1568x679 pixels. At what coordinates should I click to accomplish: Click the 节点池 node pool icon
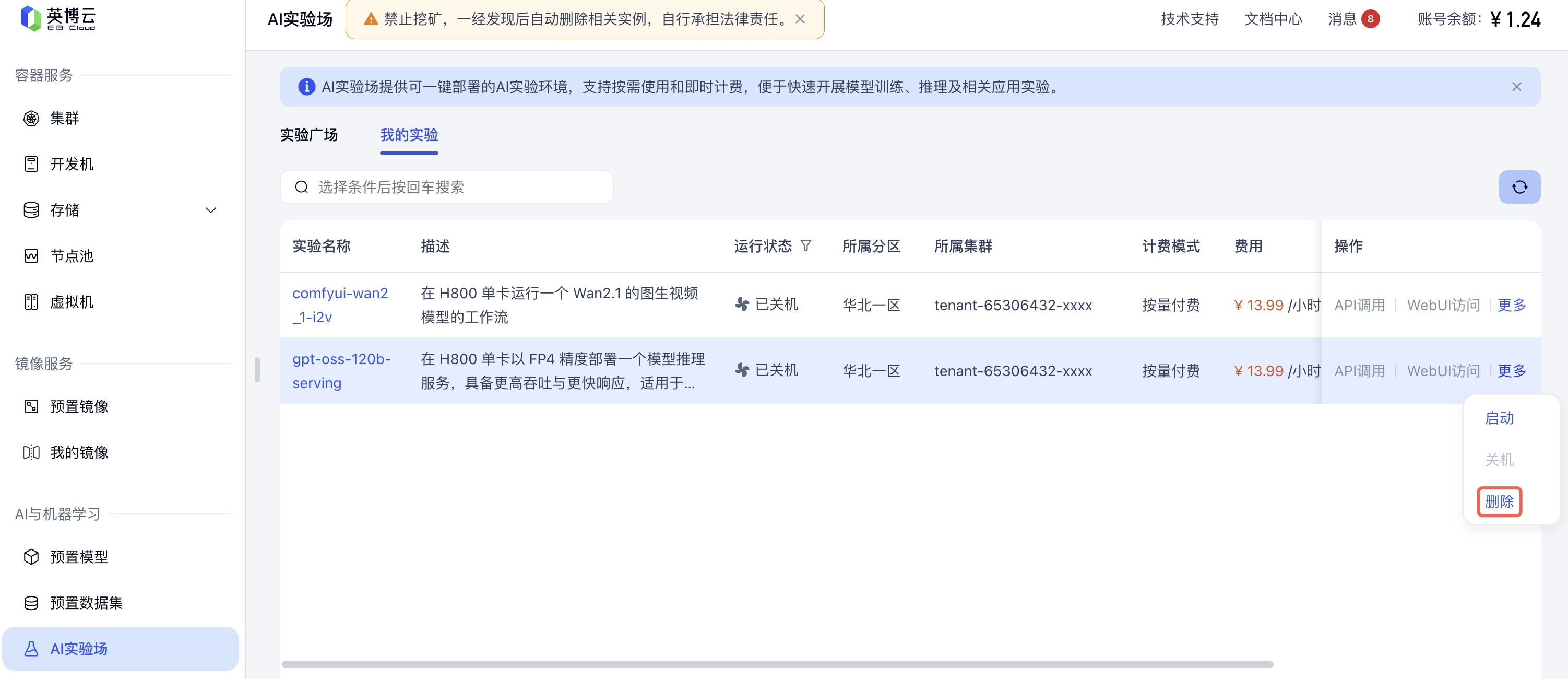tap(31, 256)
